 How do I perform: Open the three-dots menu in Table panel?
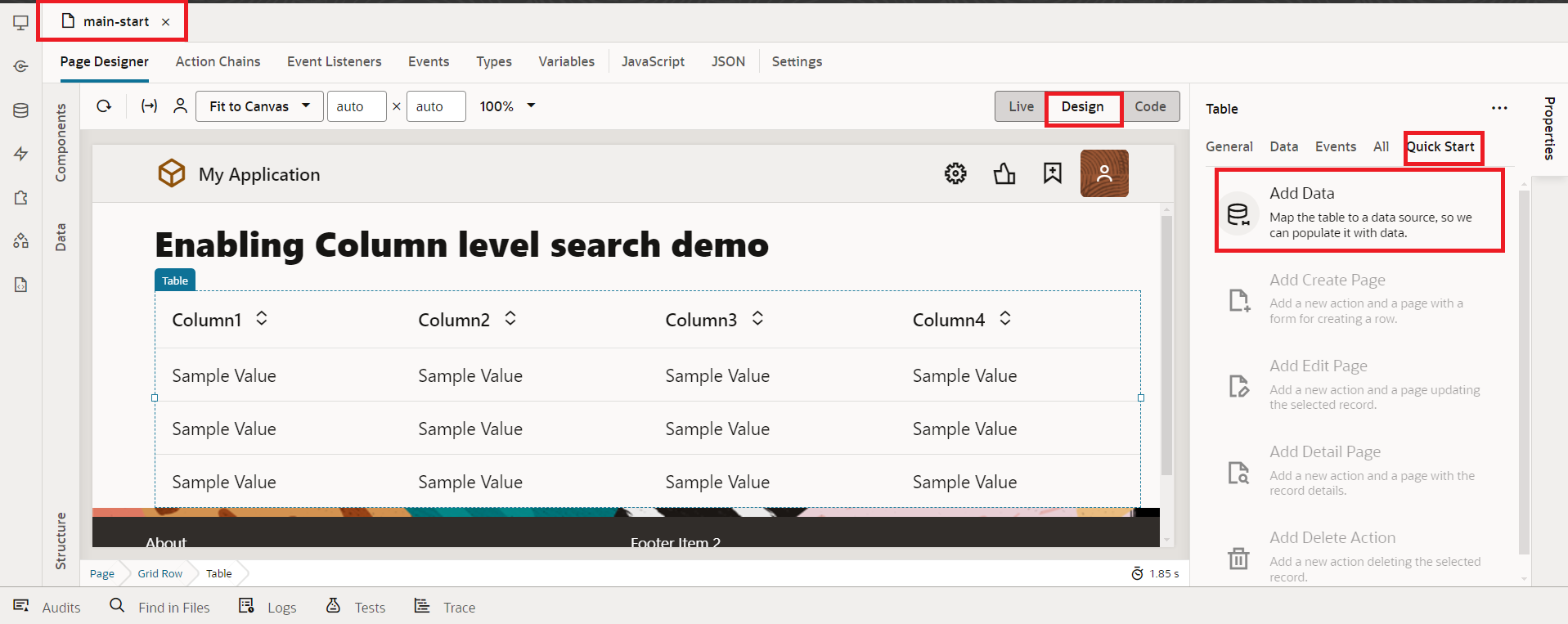(x=1498, y=108)
